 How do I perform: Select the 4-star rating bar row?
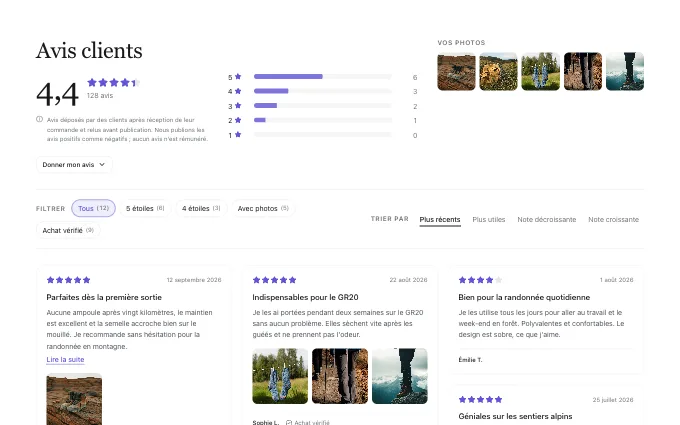coord(323,91)
